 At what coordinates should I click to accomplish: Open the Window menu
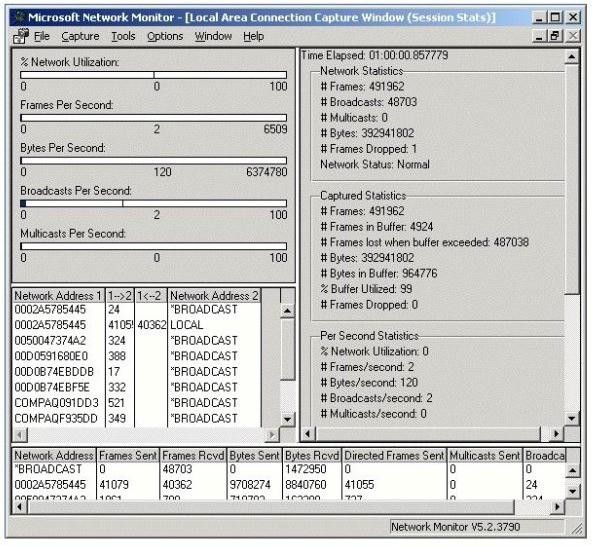click(213, 36)
